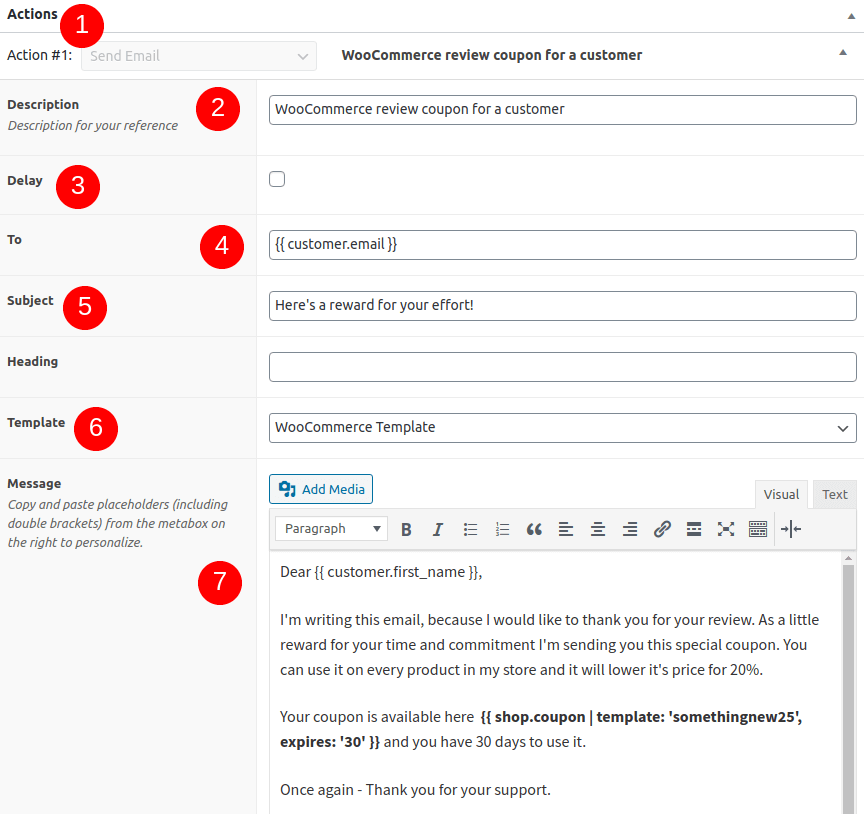Switch to the Visual editor tab
This screenshot has height=814, width=864.
(x=781, y=494)
